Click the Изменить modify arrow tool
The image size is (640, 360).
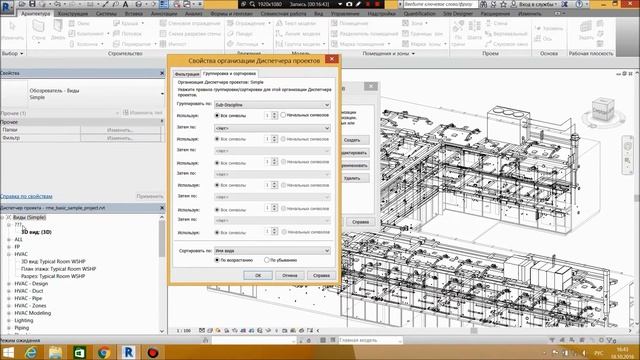pos(12,30)
